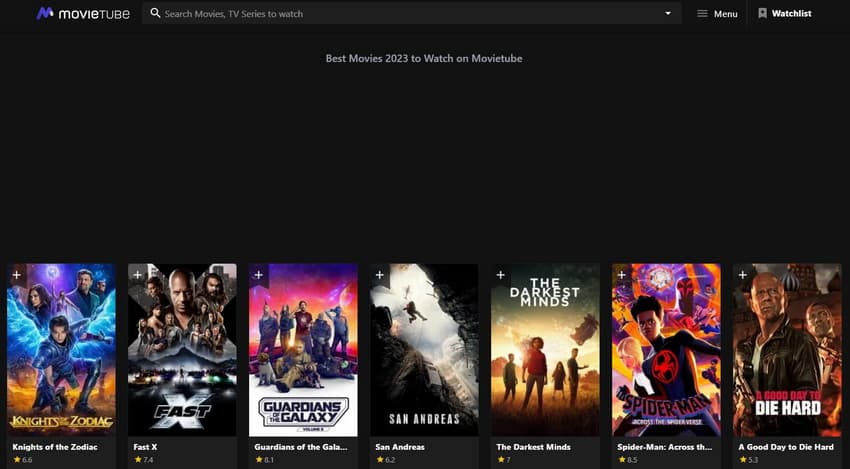Screen dimensions: 850x469
Task: Type in the Search Movies, TV Series field
Action: [400, 14]
